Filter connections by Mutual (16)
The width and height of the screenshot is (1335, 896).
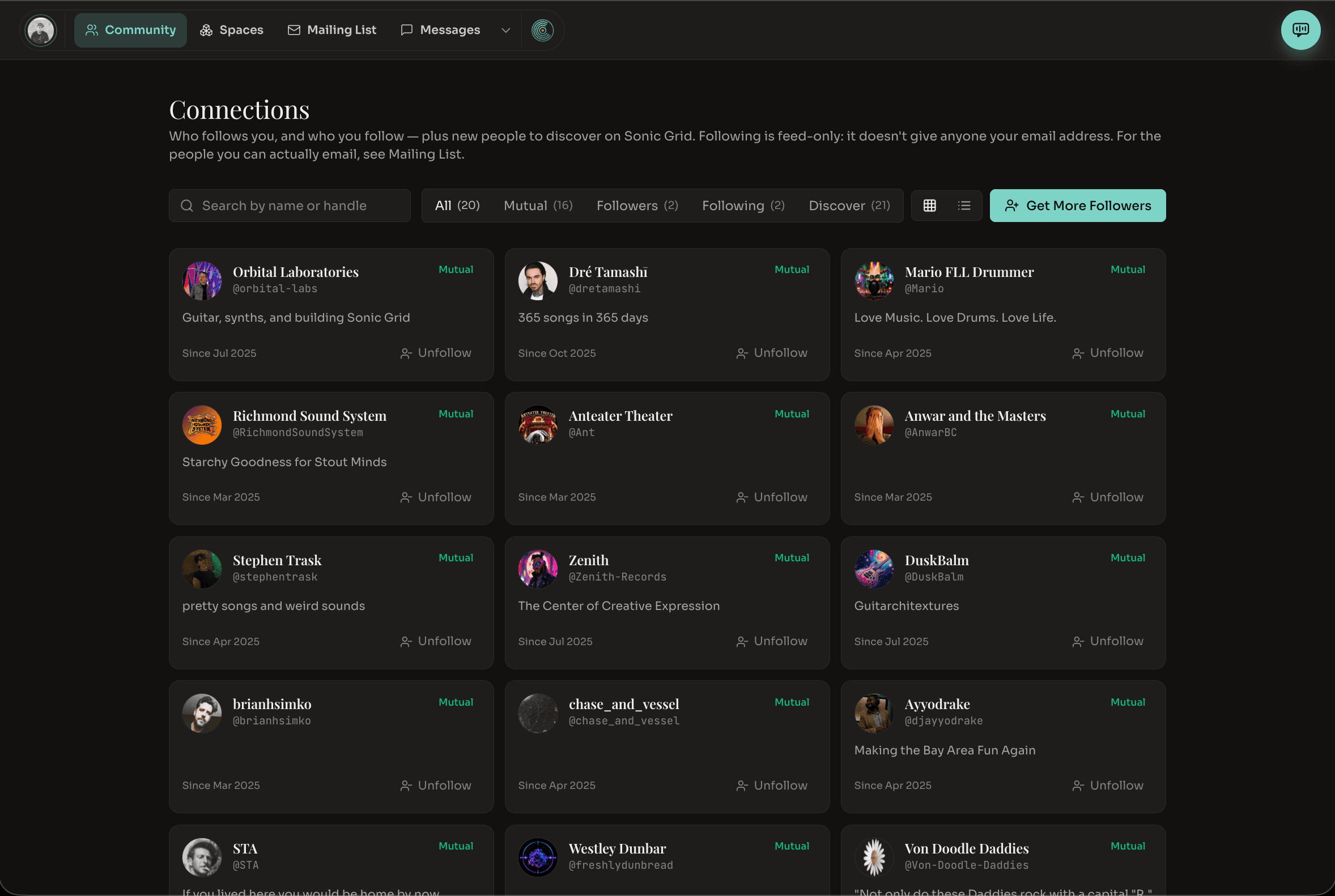[x=538, y=206]
